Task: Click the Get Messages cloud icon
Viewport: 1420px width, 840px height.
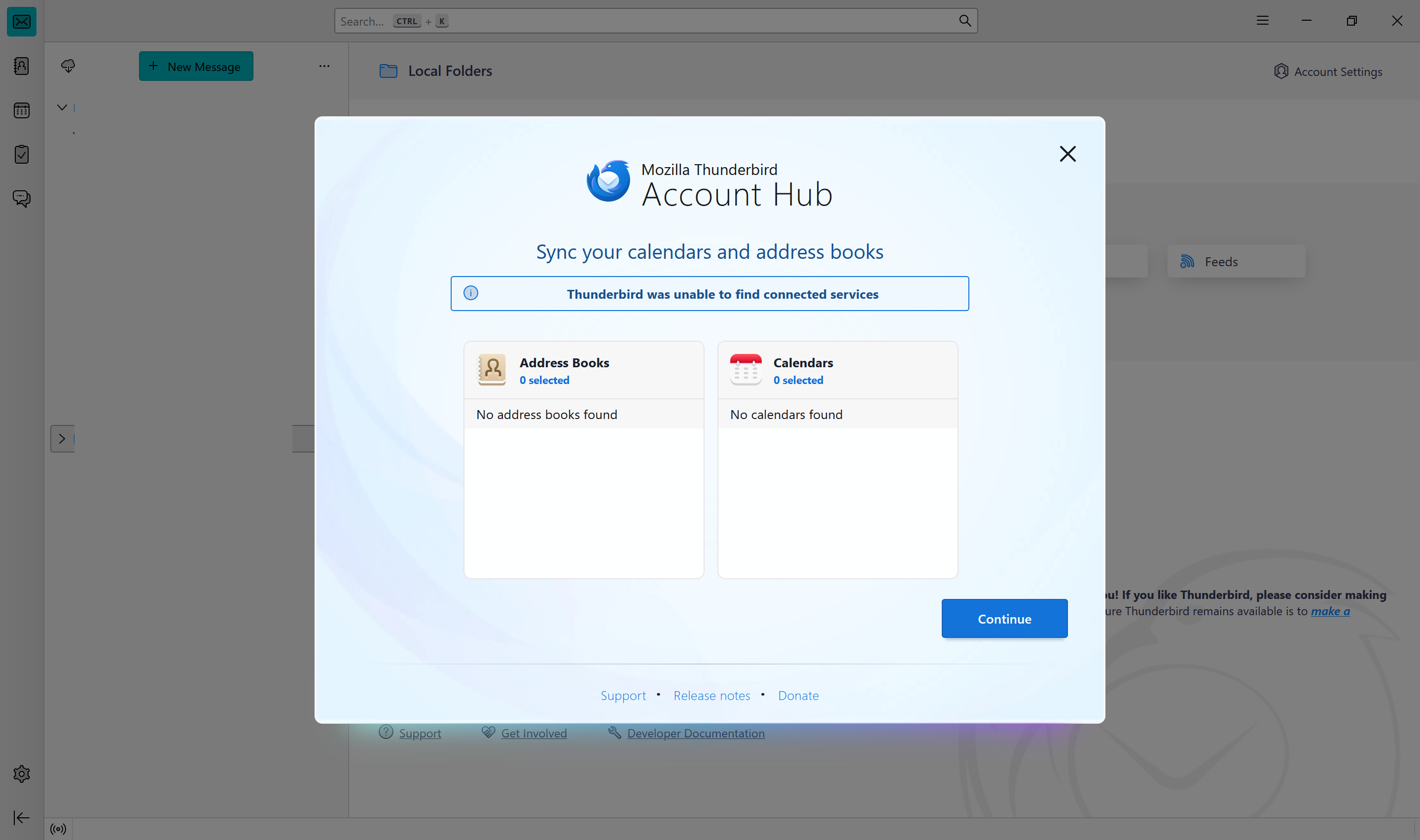Action: [68, 66]
